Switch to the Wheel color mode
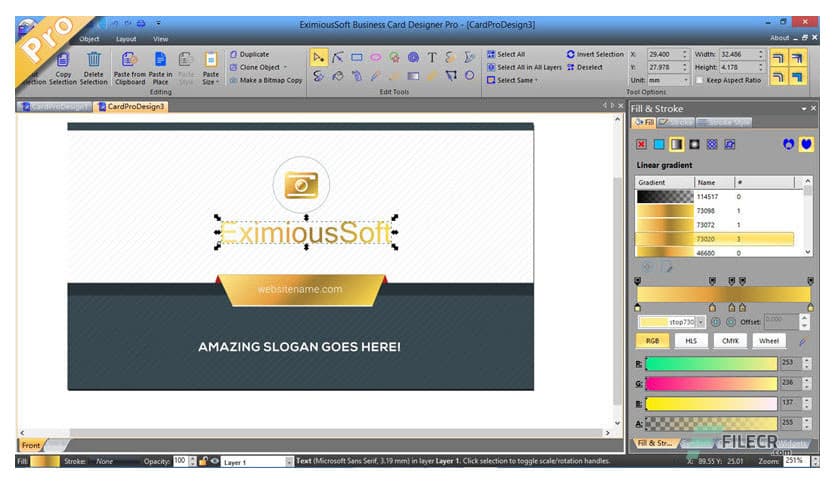This screenshot has height=484, width=836. coord(769,341)
